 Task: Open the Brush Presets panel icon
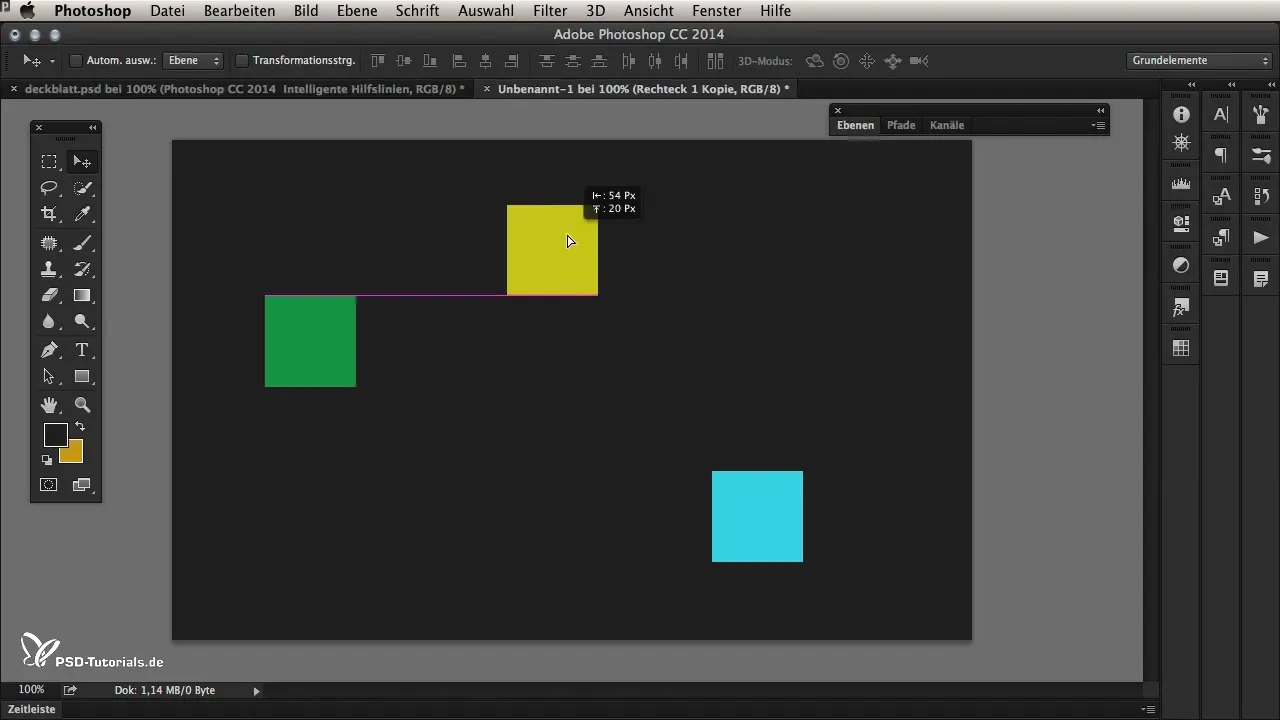click(1261, 155)
